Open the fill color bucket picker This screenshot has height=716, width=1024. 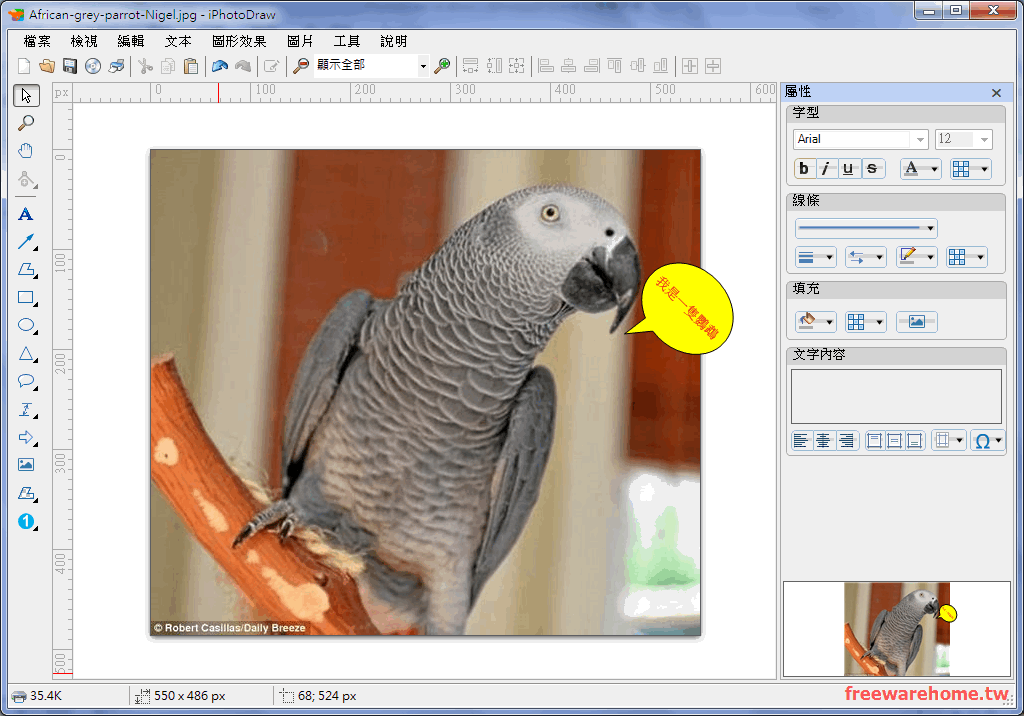(x=815, y=322)
